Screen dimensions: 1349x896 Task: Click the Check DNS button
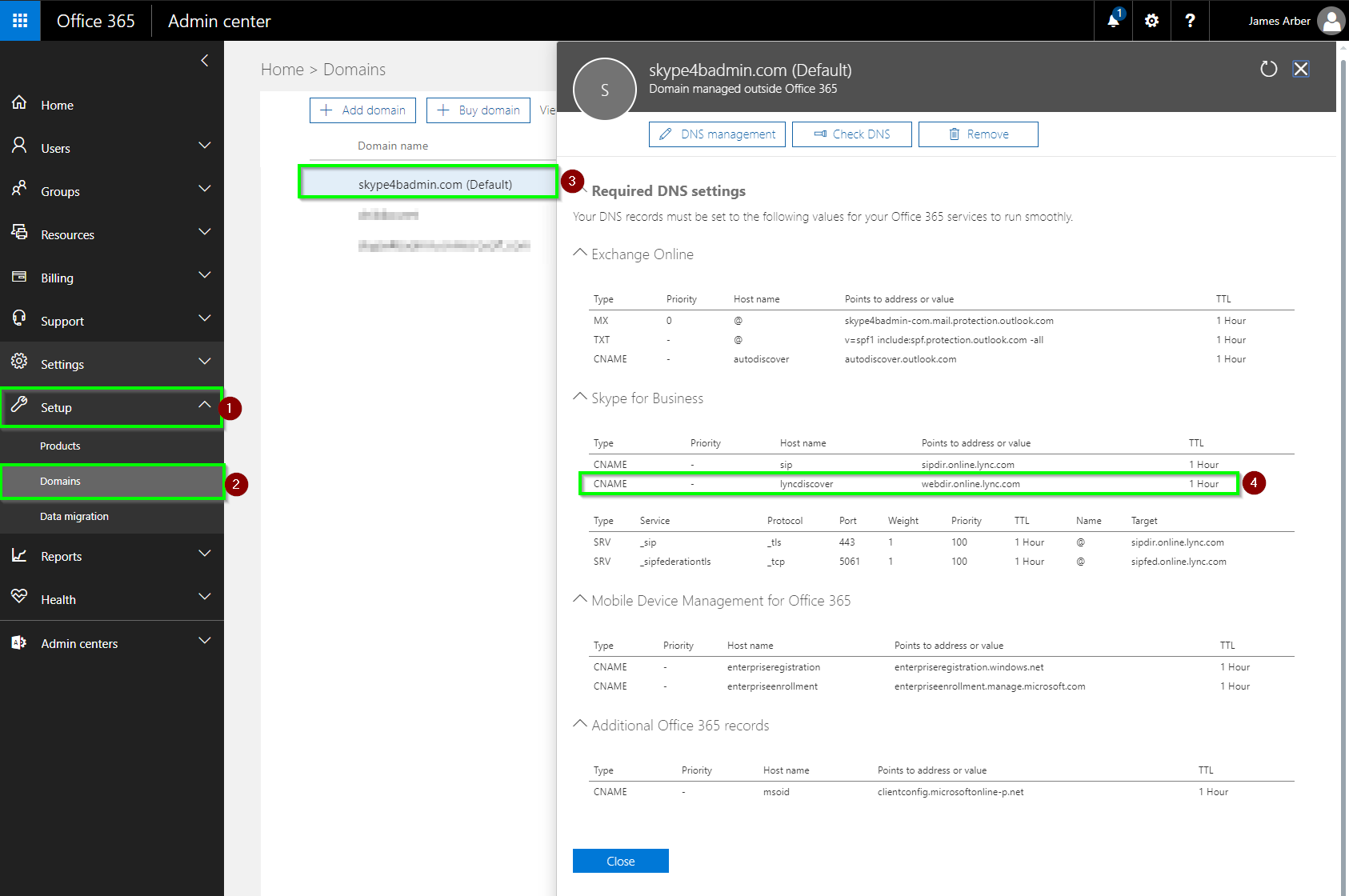click(851, 134)
